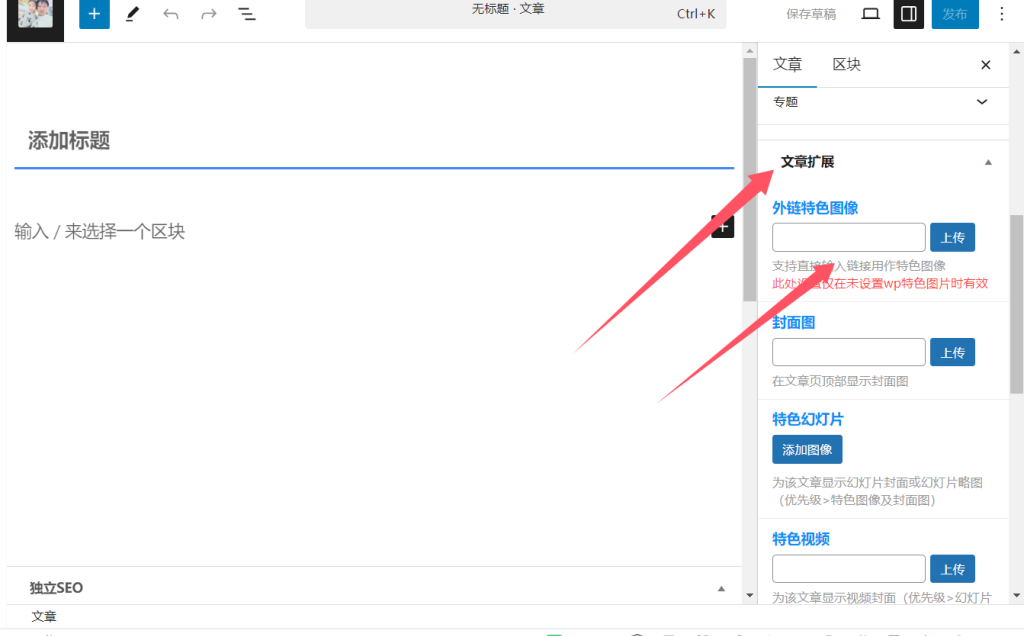This screenshot has height=636, width=1024.
Task: Click the 添加标题 title field
Action: (x=374, y=140)
